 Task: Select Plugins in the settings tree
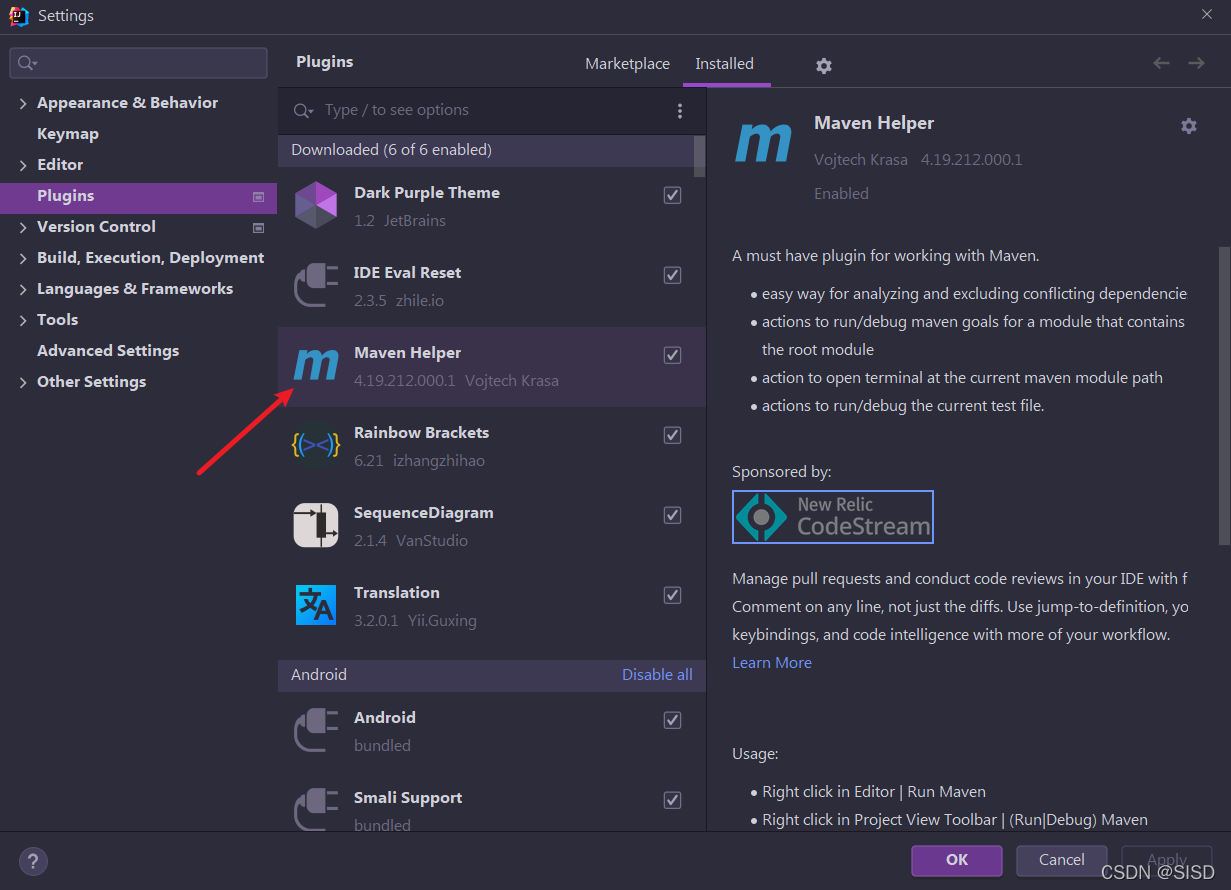click(138, 196)
